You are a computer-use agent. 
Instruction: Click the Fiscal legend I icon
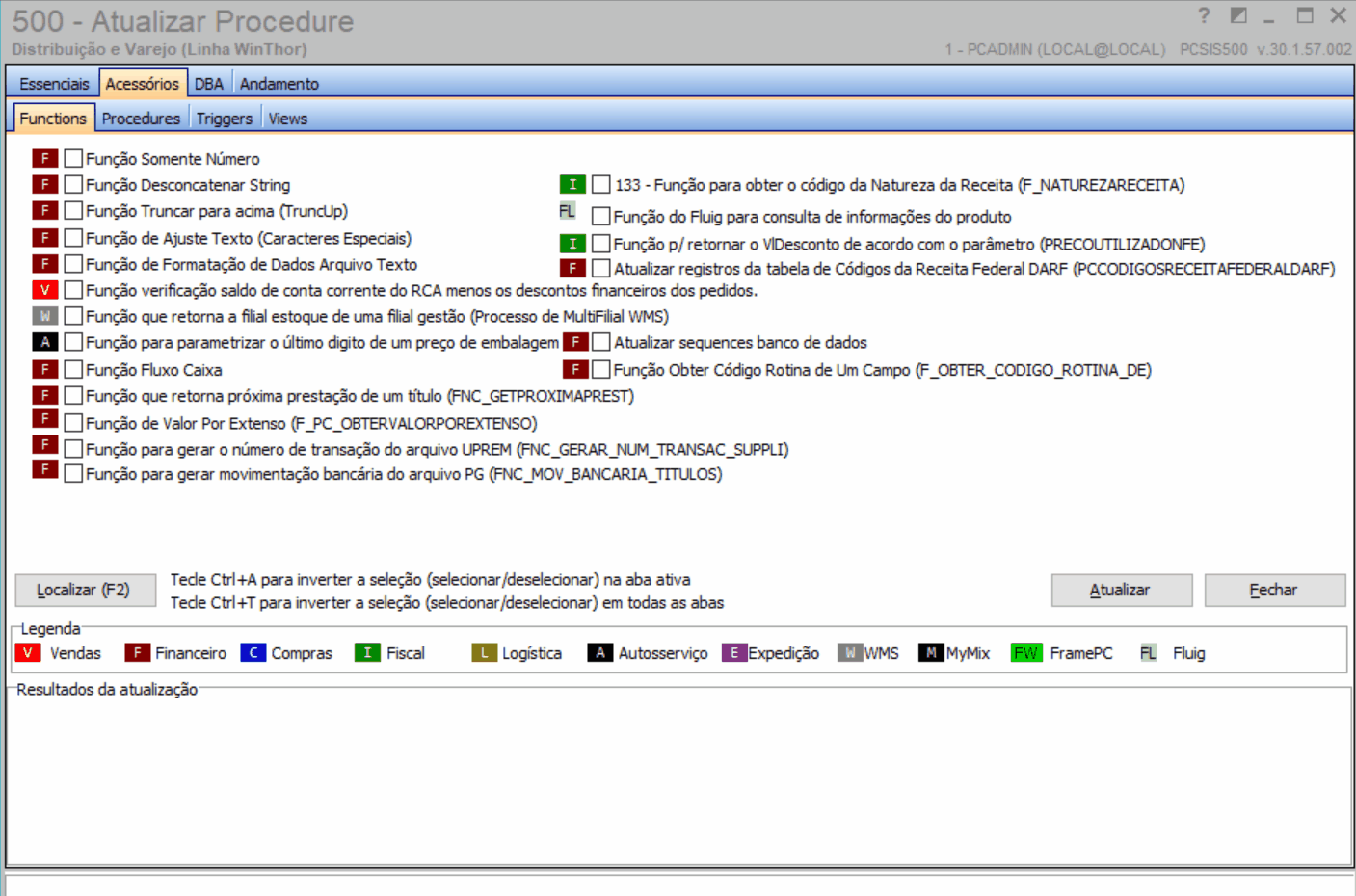367,653
